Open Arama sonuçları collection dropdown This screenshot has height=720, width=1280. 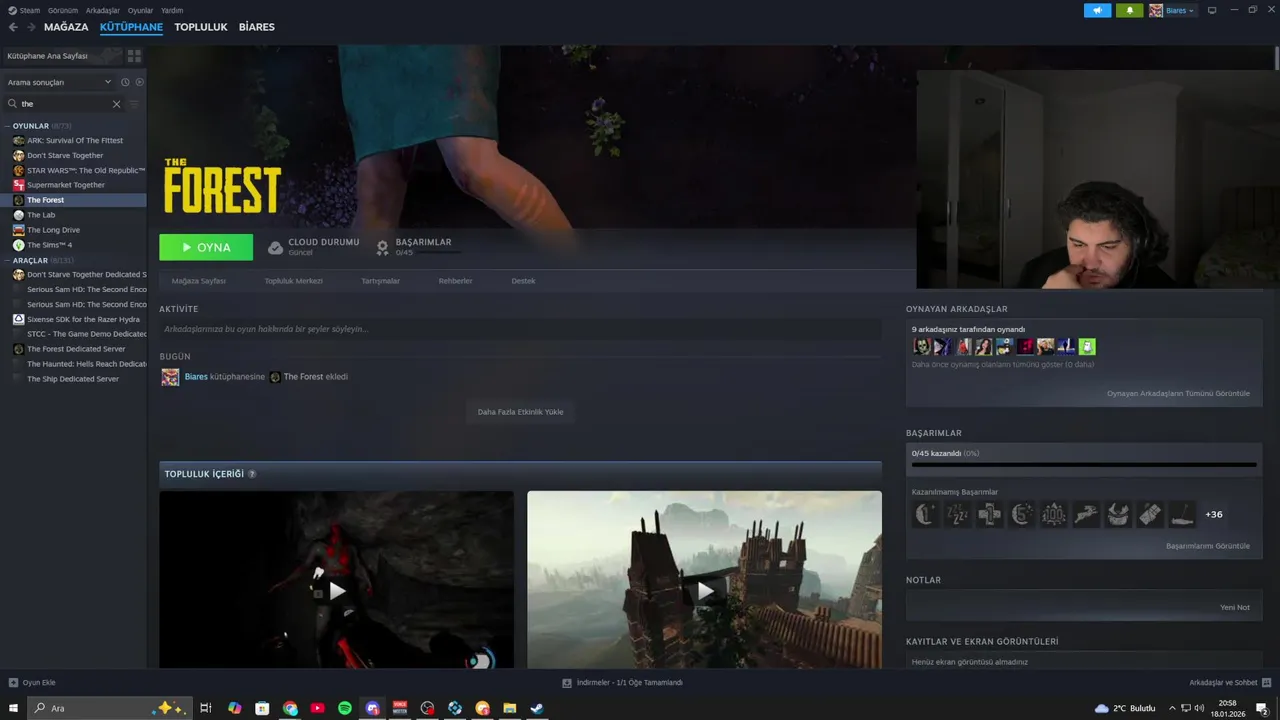tap(59, 82)
